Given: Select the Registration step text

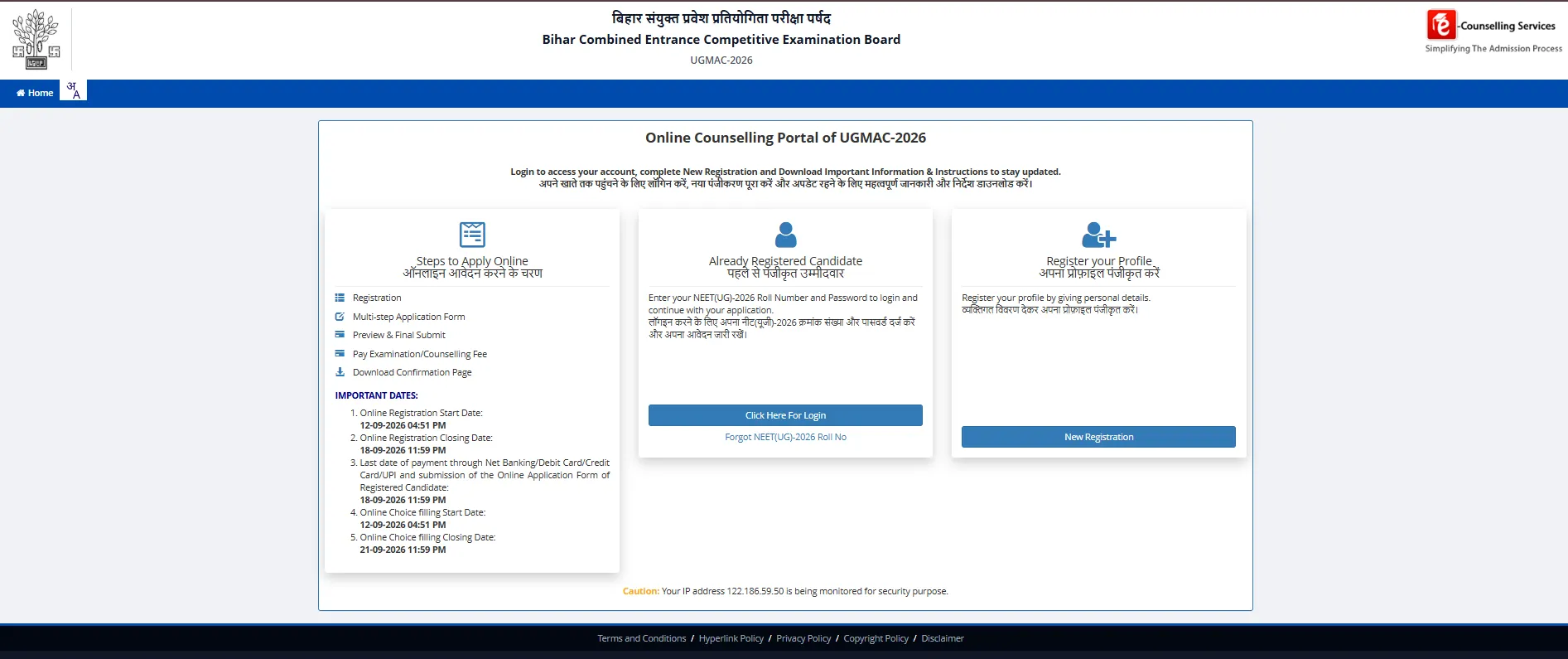Looking at the screenshot, I should coord(377,298).
